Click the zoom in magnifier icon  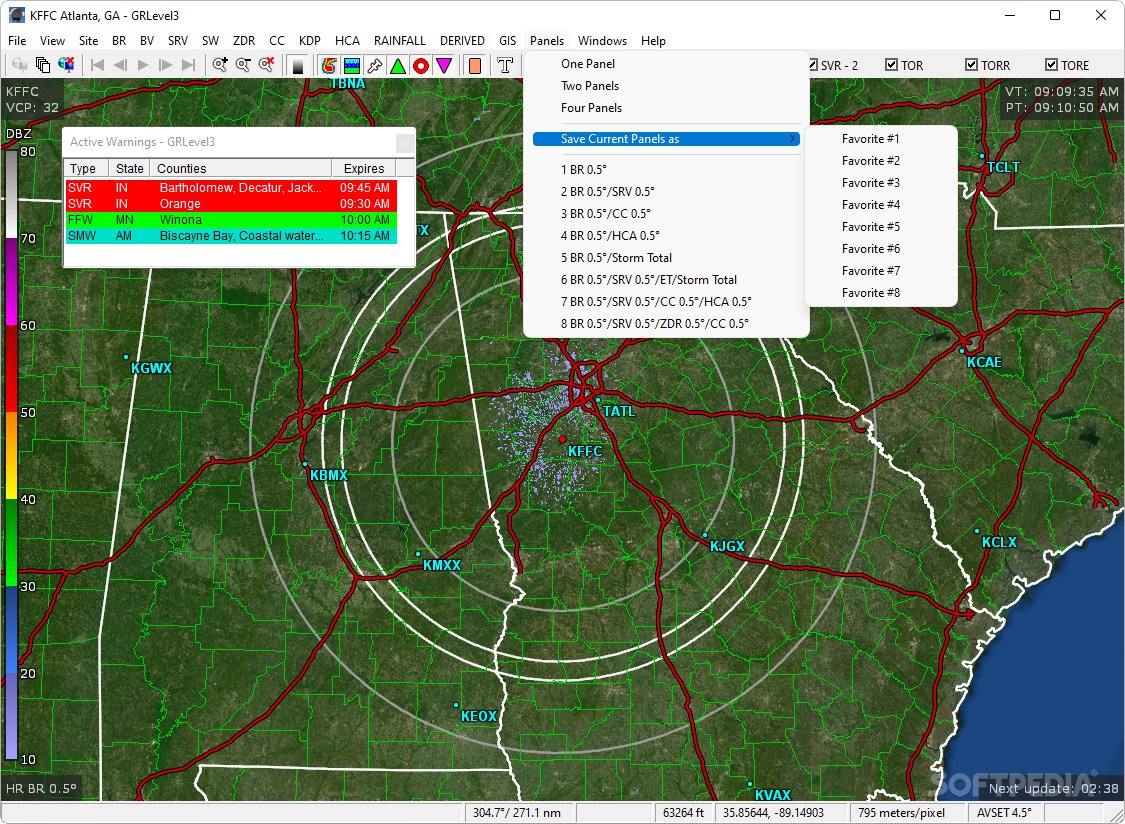(x=220, y=65)
